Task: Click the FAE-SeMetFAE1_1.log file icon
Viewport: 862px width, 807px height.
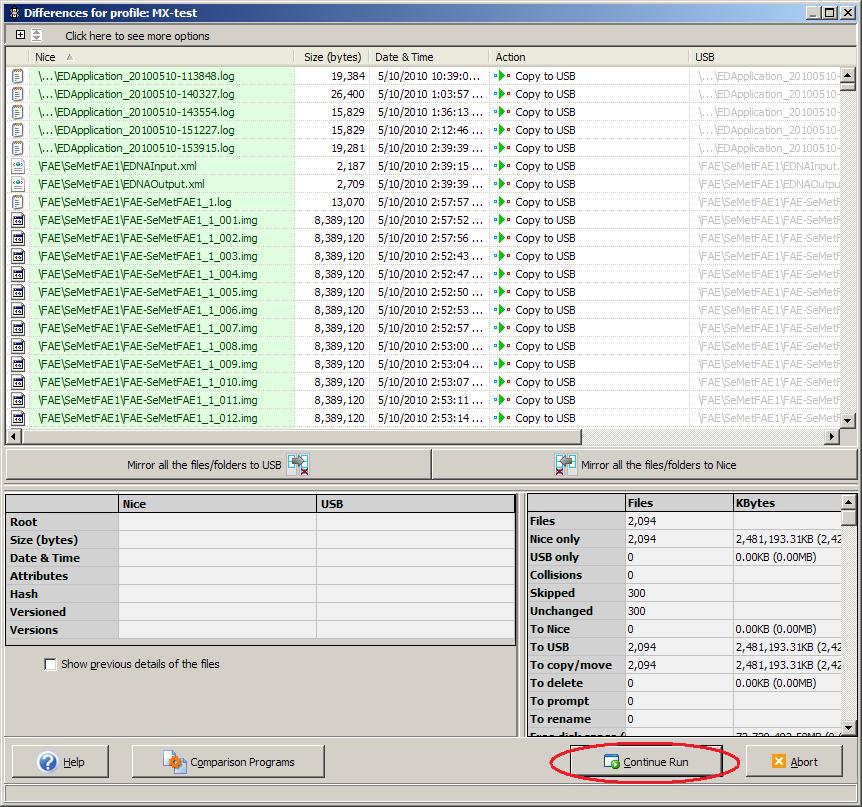Action: 18,202
